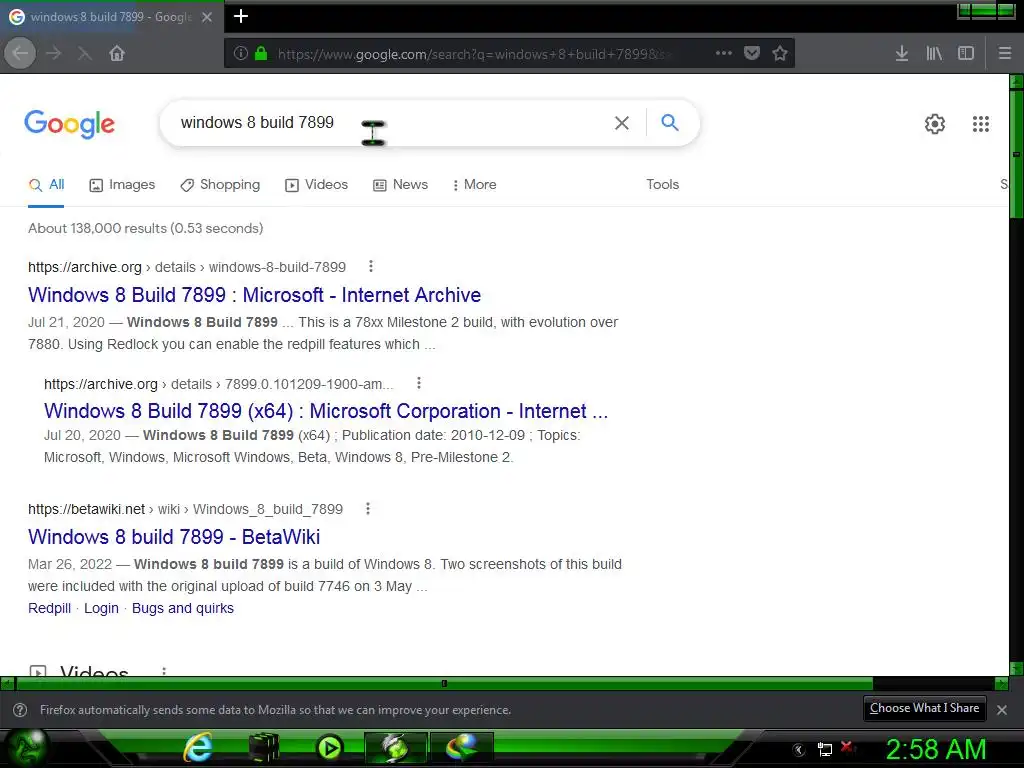Screen dimensions: 1024x768
Task: Focus the Firefox address bar URL
Action: (x=473, y=54)
